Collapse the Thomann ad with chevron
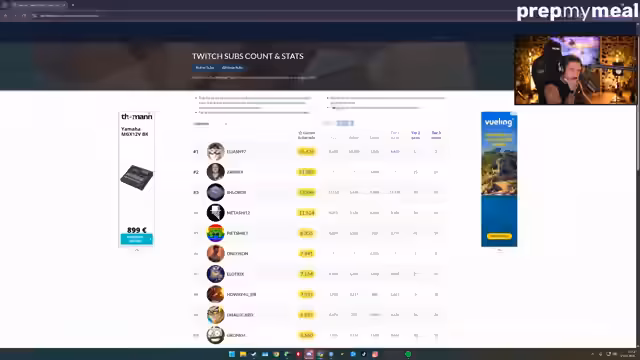The image size is (640, 360). [x=137, y=250]
